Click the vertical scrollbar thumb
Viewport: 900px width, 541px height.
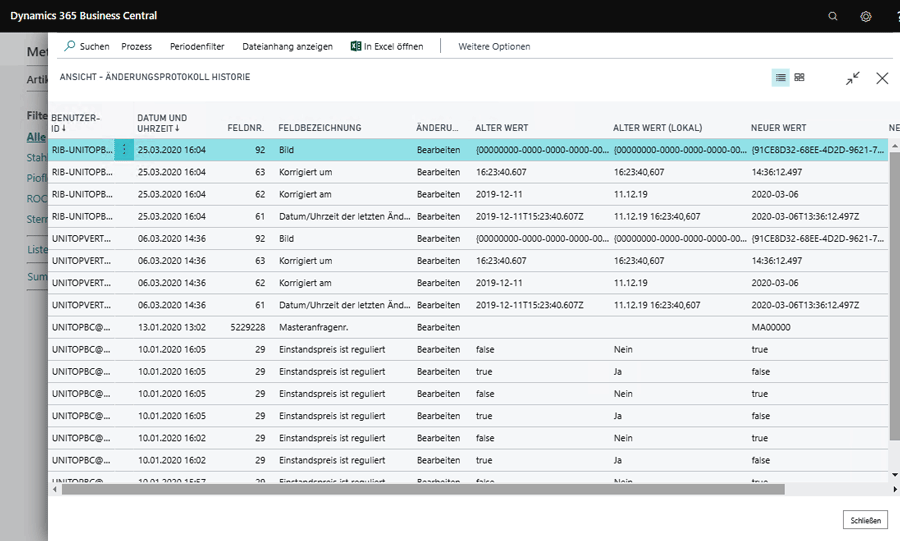coord(894,297)
